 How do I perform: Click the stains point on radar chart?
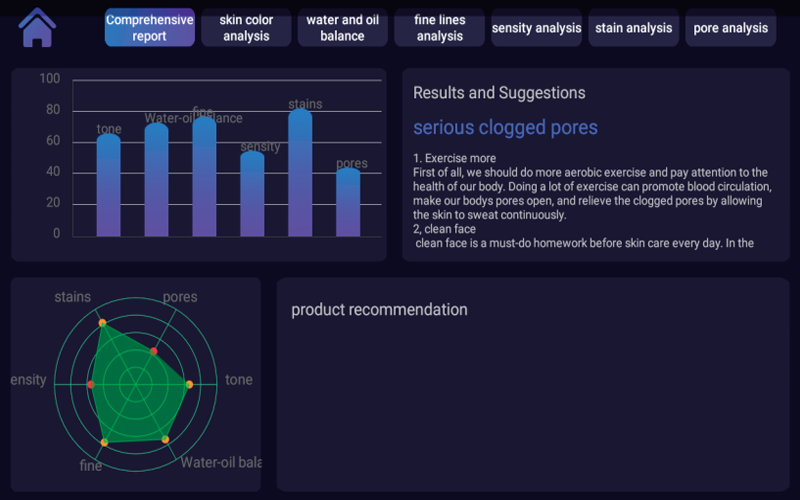point(102,322)
